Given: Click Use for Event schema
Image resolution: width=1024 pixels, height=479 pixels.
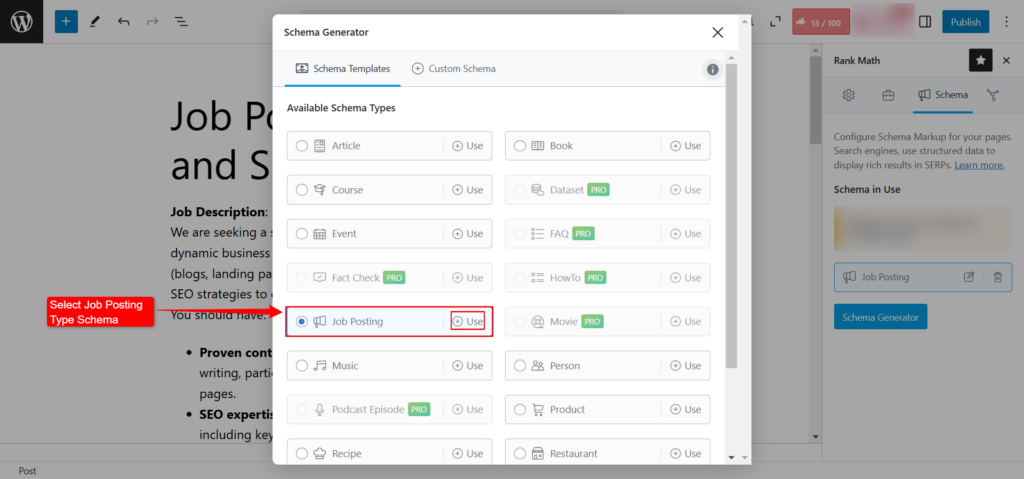Looking at the screenshot, I should (x=468, y=233).
